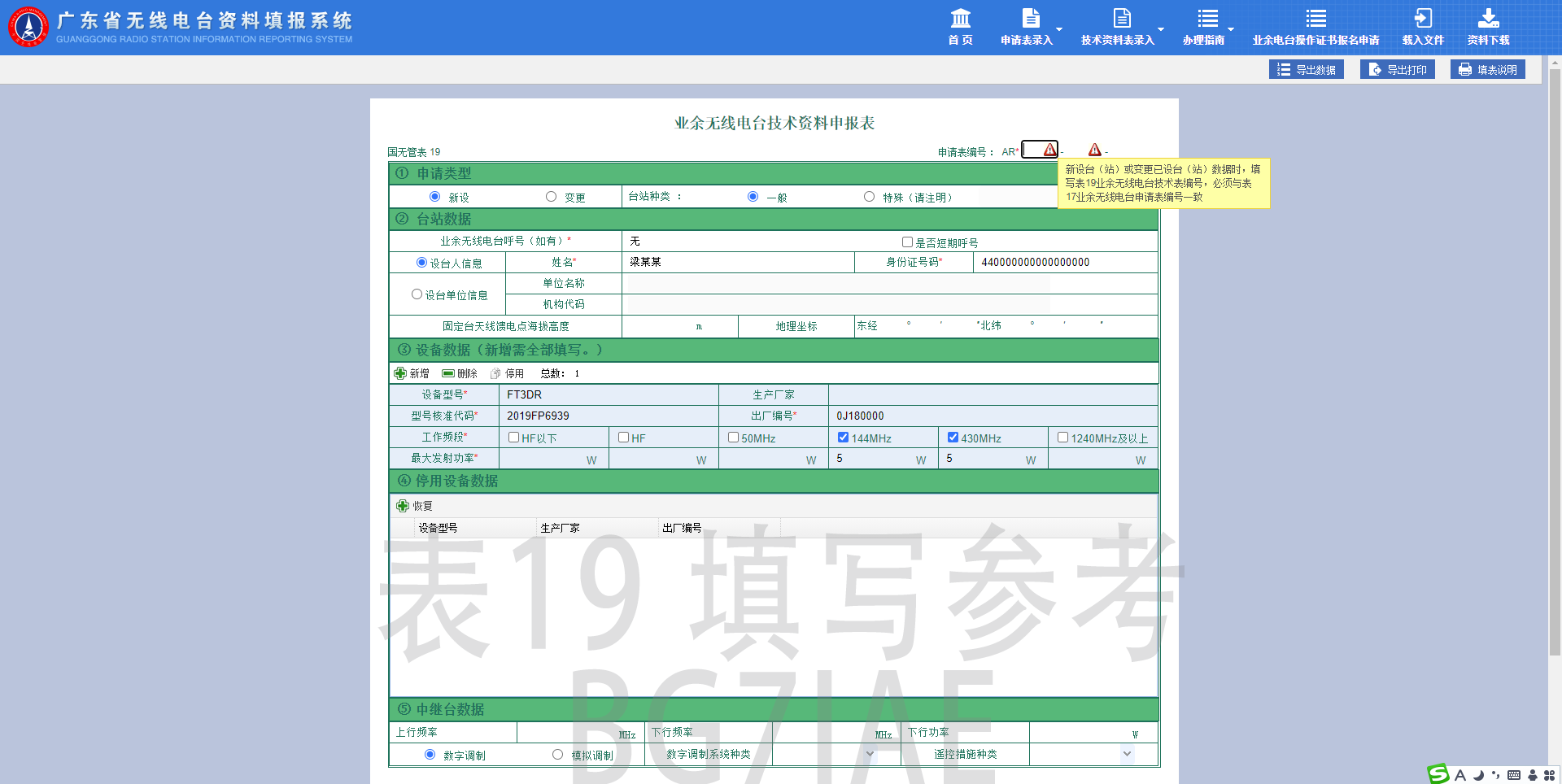Click the 业余电台操作证书报名申请 list icon
1562x784 pixels.
(x=1315, y=19)
